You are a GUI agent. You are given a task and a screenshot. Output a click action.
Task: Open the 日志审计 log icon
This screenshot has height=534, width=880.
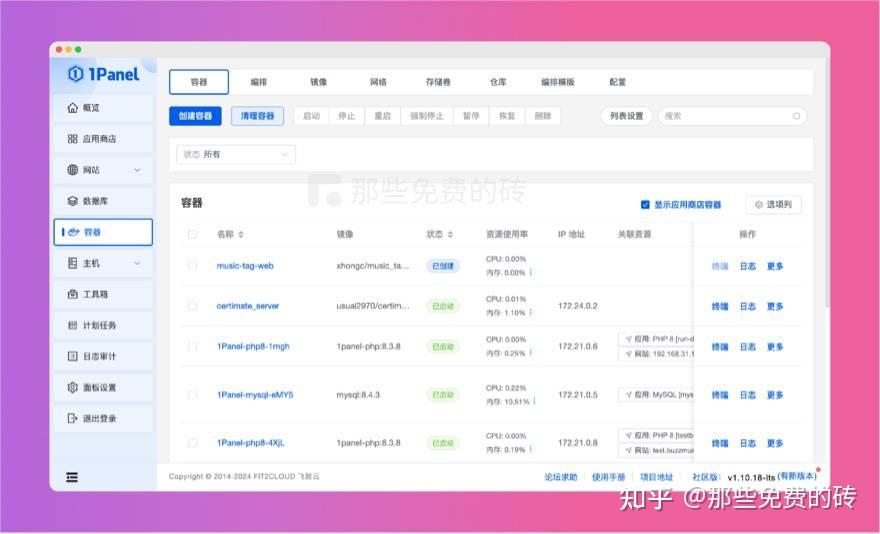pos(72,356)
